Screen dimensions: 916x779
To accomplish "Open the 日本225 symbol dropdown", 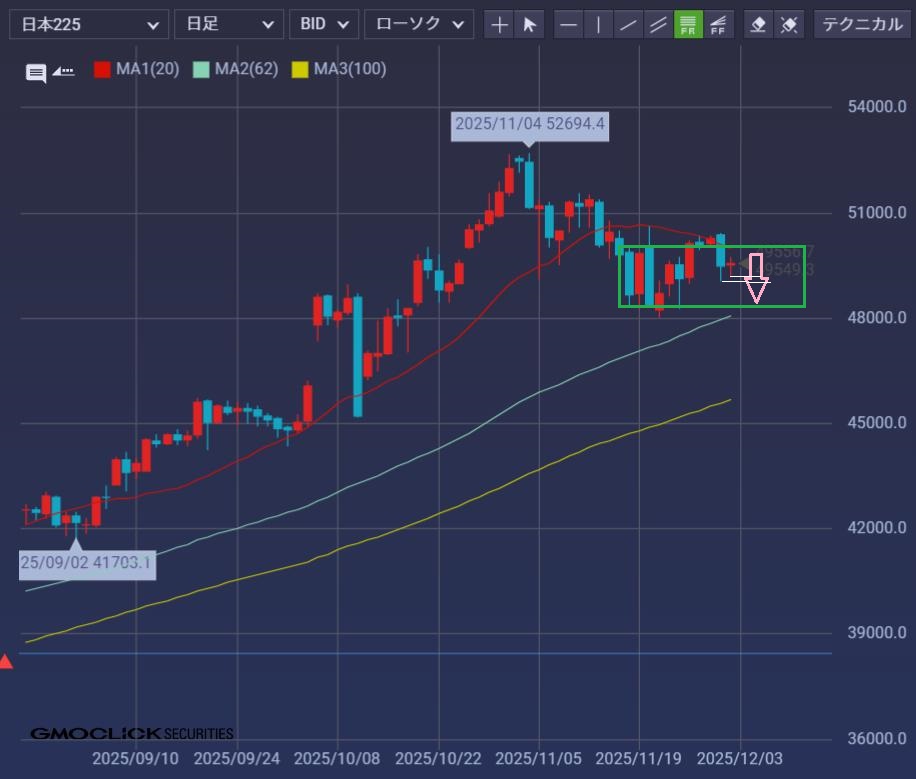I will [x=88, y=24].
